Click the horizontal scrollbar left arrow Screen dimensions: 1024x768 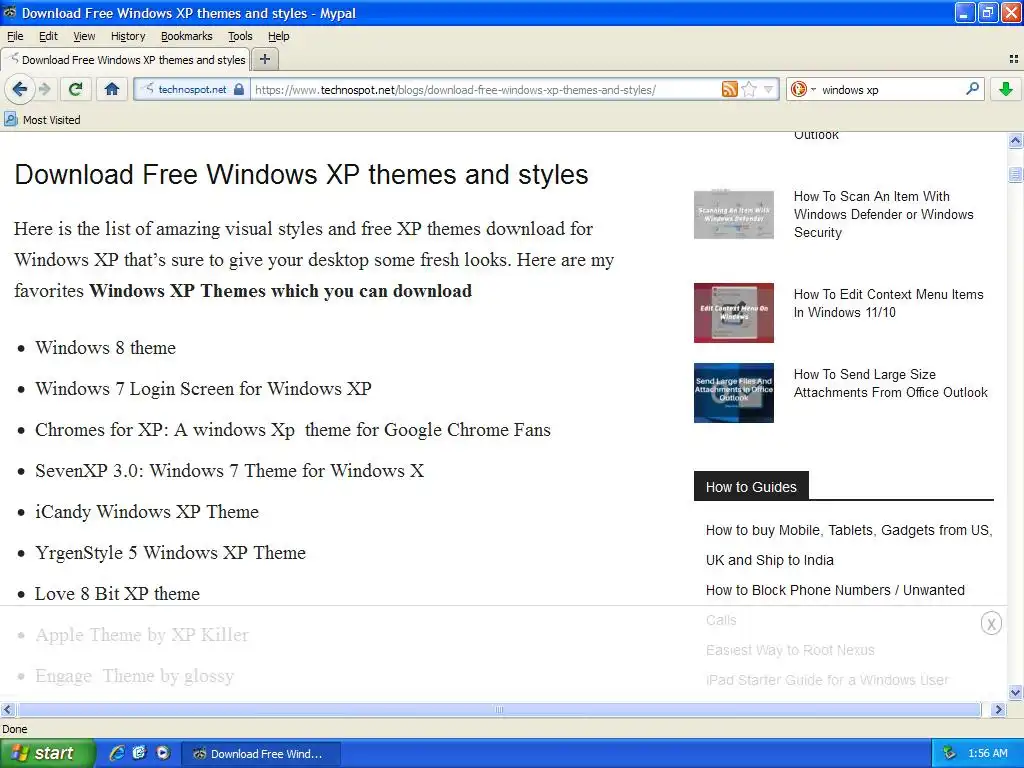pos(7,709)
